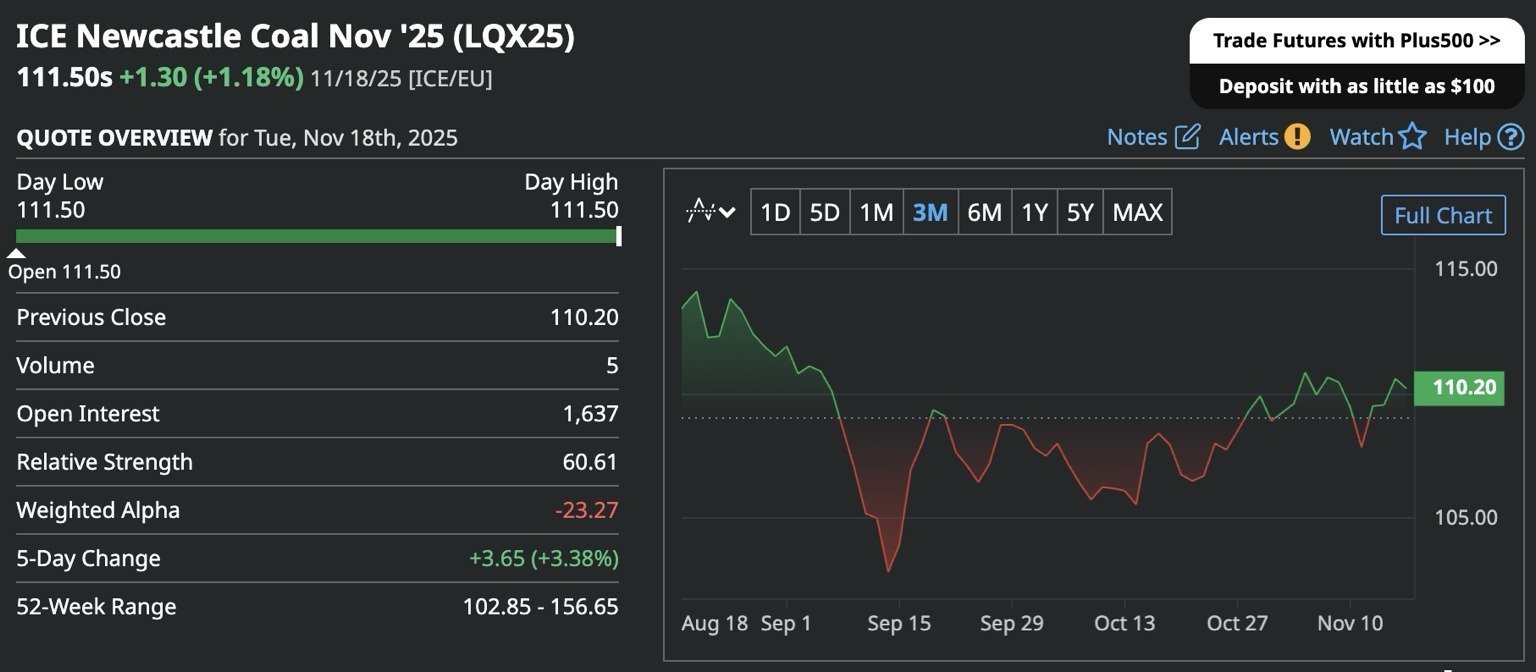Select the 1D chart range
This screenshot has width=1536, height=672.
click(775, 213)
